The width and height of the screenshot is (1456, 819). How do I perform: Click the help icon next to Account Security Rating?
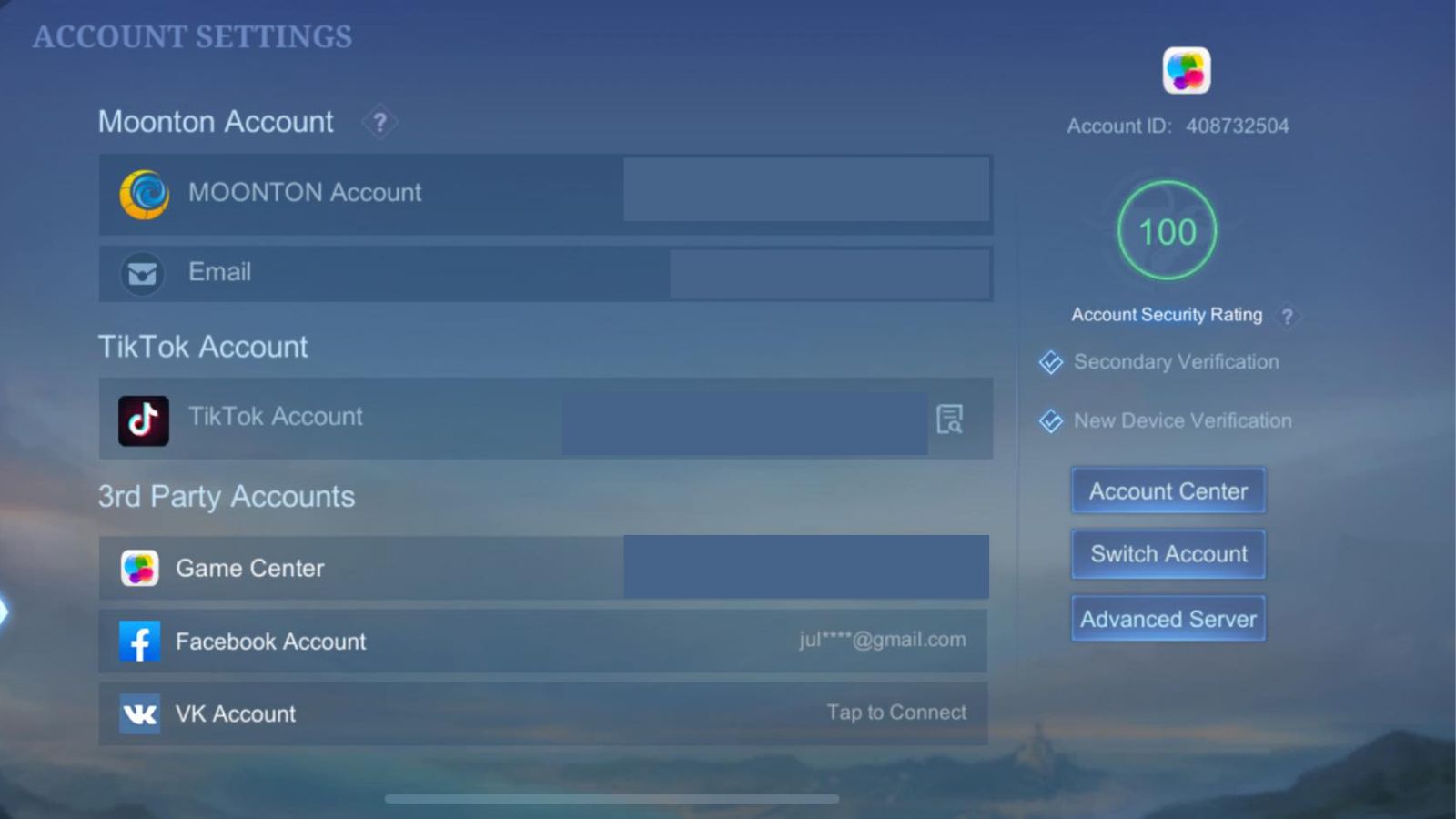click(x=1287, y=316)
